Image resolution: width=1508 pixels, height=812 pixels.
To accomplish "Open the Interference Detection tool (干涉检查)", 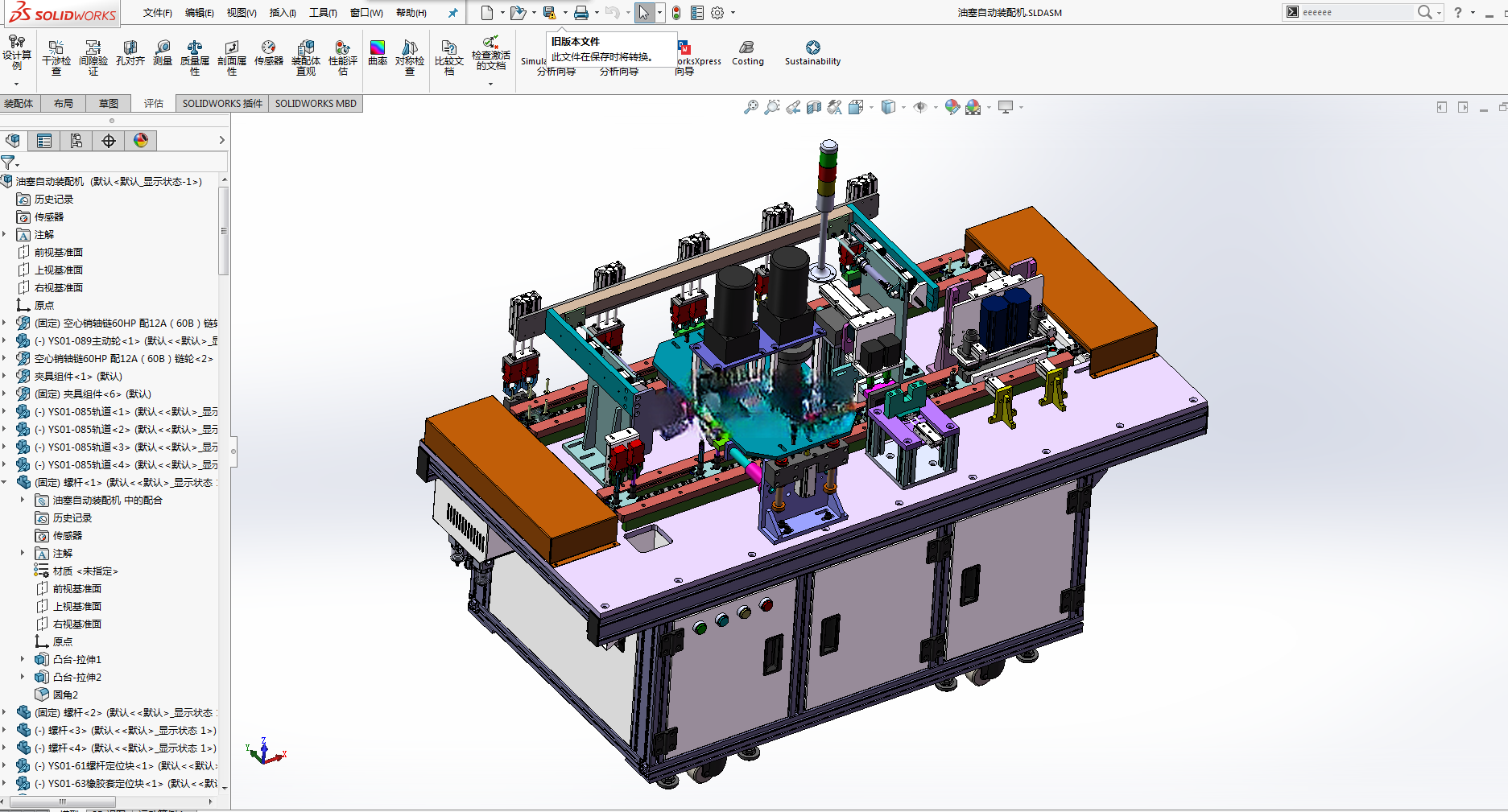I will point(56,57).
